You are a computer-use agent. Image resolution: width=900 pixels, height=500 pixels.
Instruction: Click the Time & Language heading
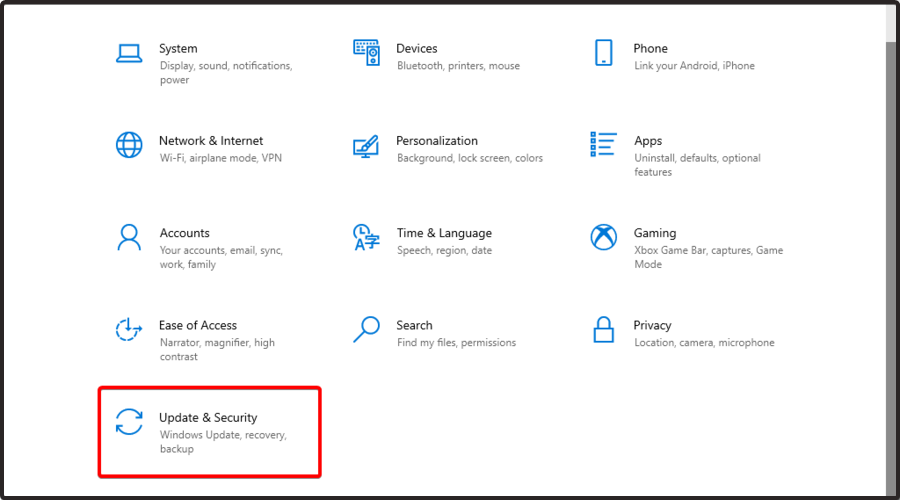(444, 233)
